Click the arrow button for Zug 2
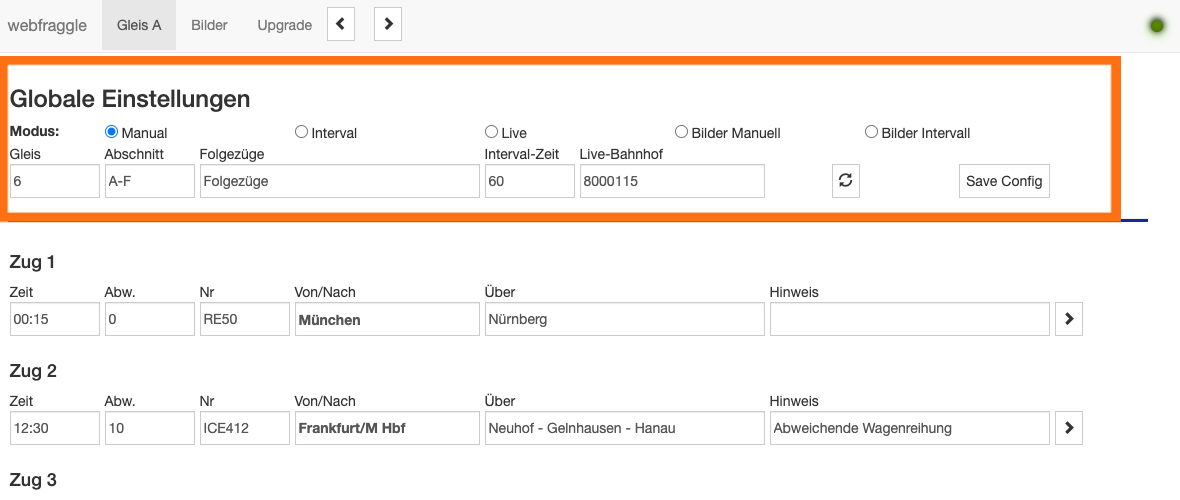1180x500 pixels. pos(1069,428)
